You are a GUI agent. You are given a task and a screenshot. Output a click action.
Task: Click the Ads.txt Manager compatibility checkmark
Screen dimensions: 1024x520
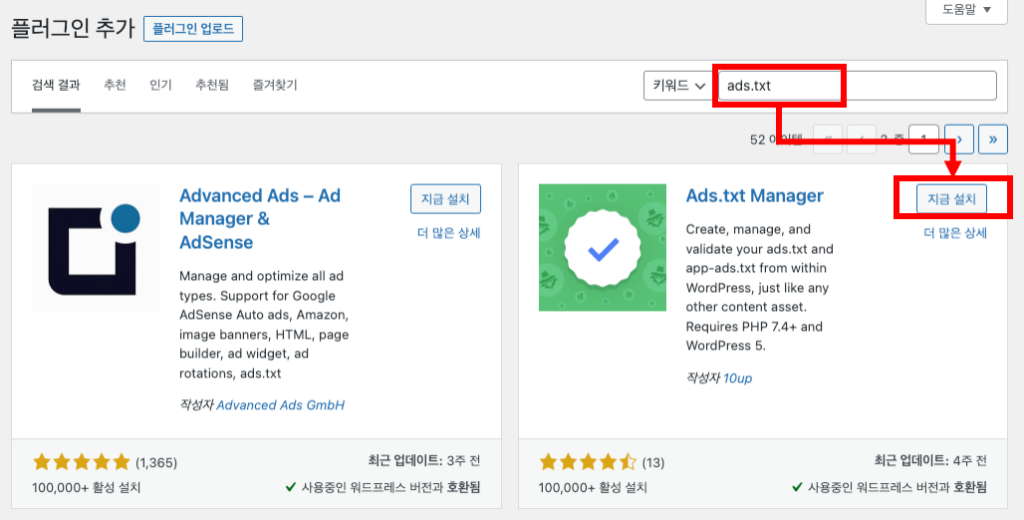pos(797,487)
